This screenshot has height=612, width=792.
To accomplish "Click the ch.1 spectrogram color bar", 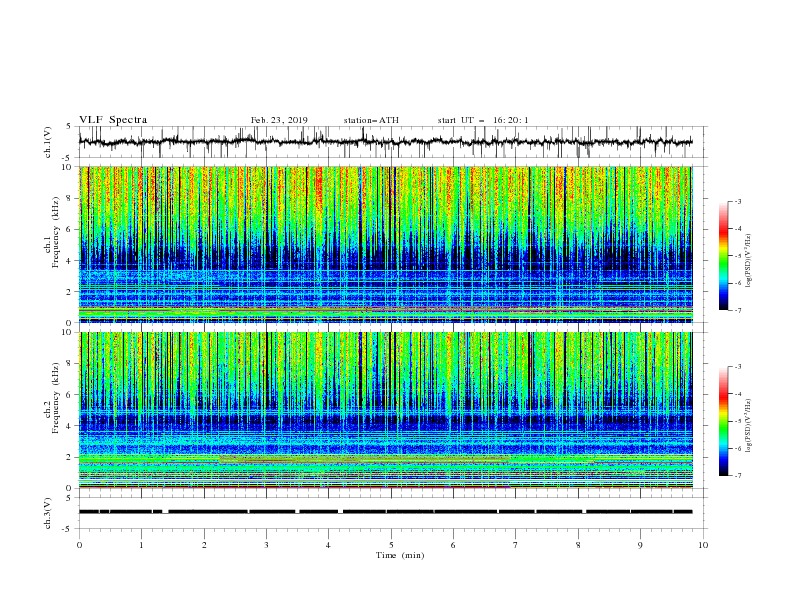I will [723, 256].
